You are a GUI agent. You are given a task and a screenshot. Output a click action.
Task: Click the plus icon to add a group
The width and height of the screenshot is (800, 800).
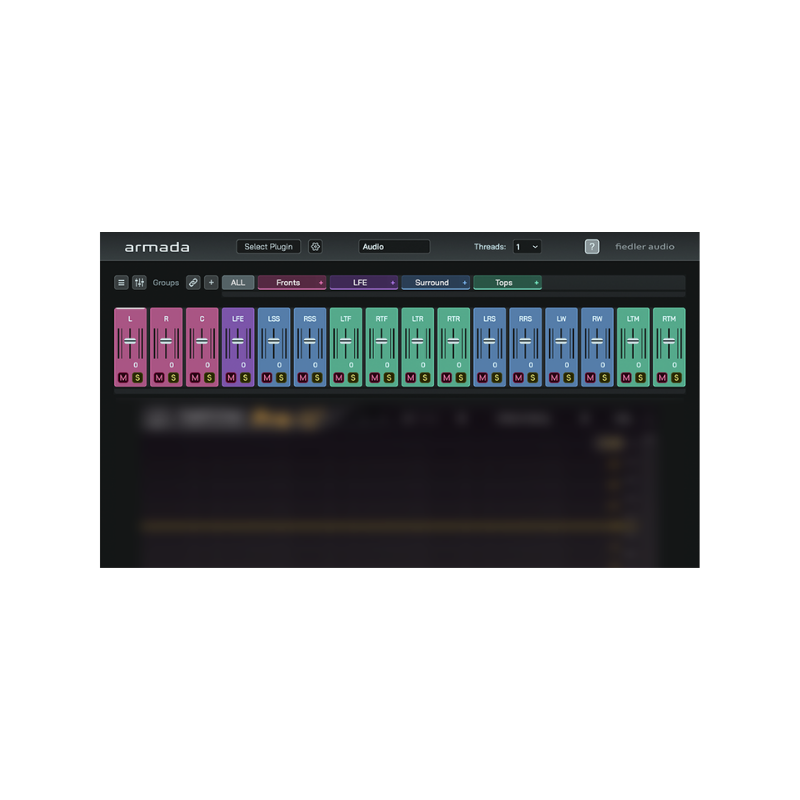click(x=211, y=283)
